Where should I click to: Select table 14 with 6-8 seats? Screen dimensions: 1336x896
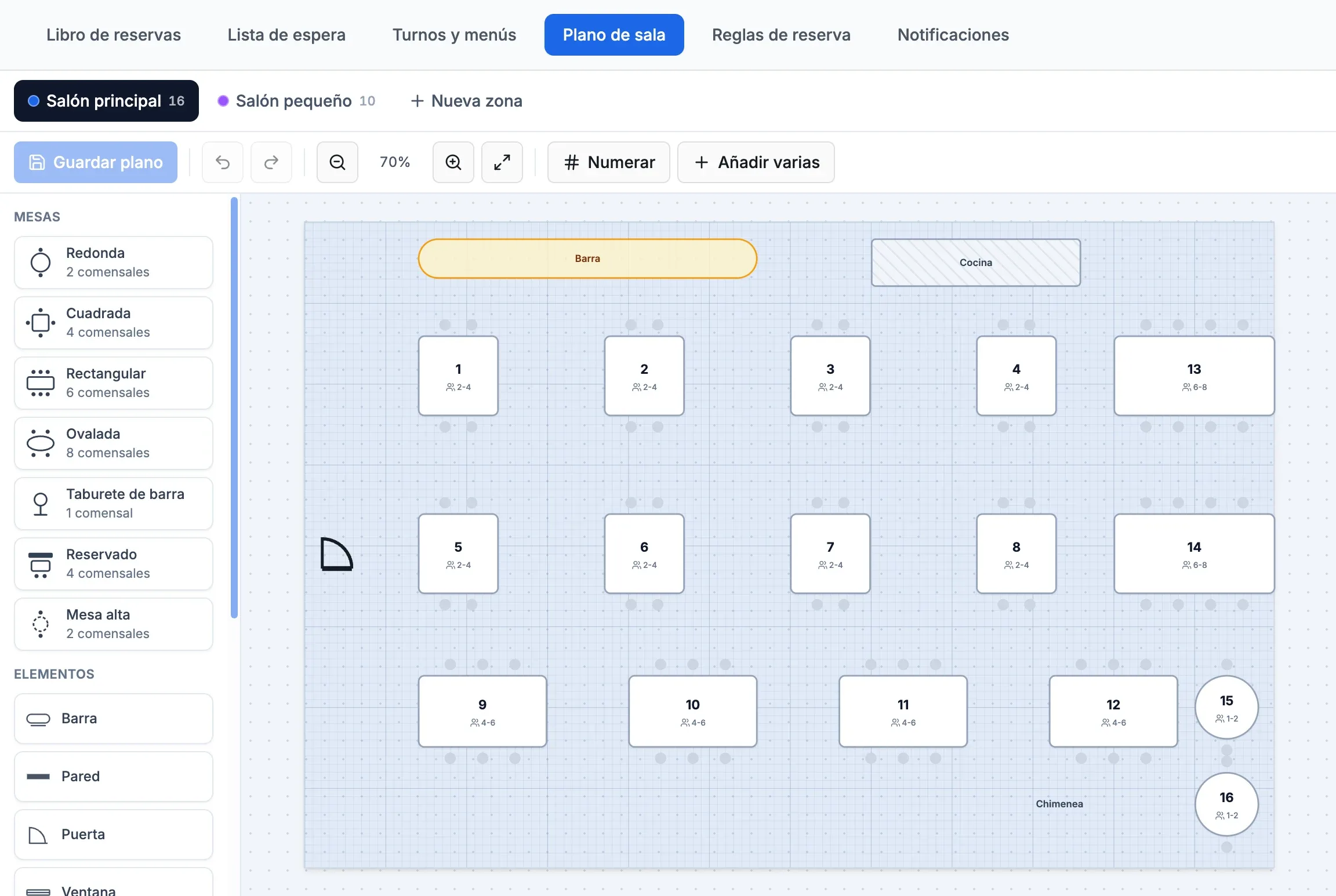[x=1194, y=554]
